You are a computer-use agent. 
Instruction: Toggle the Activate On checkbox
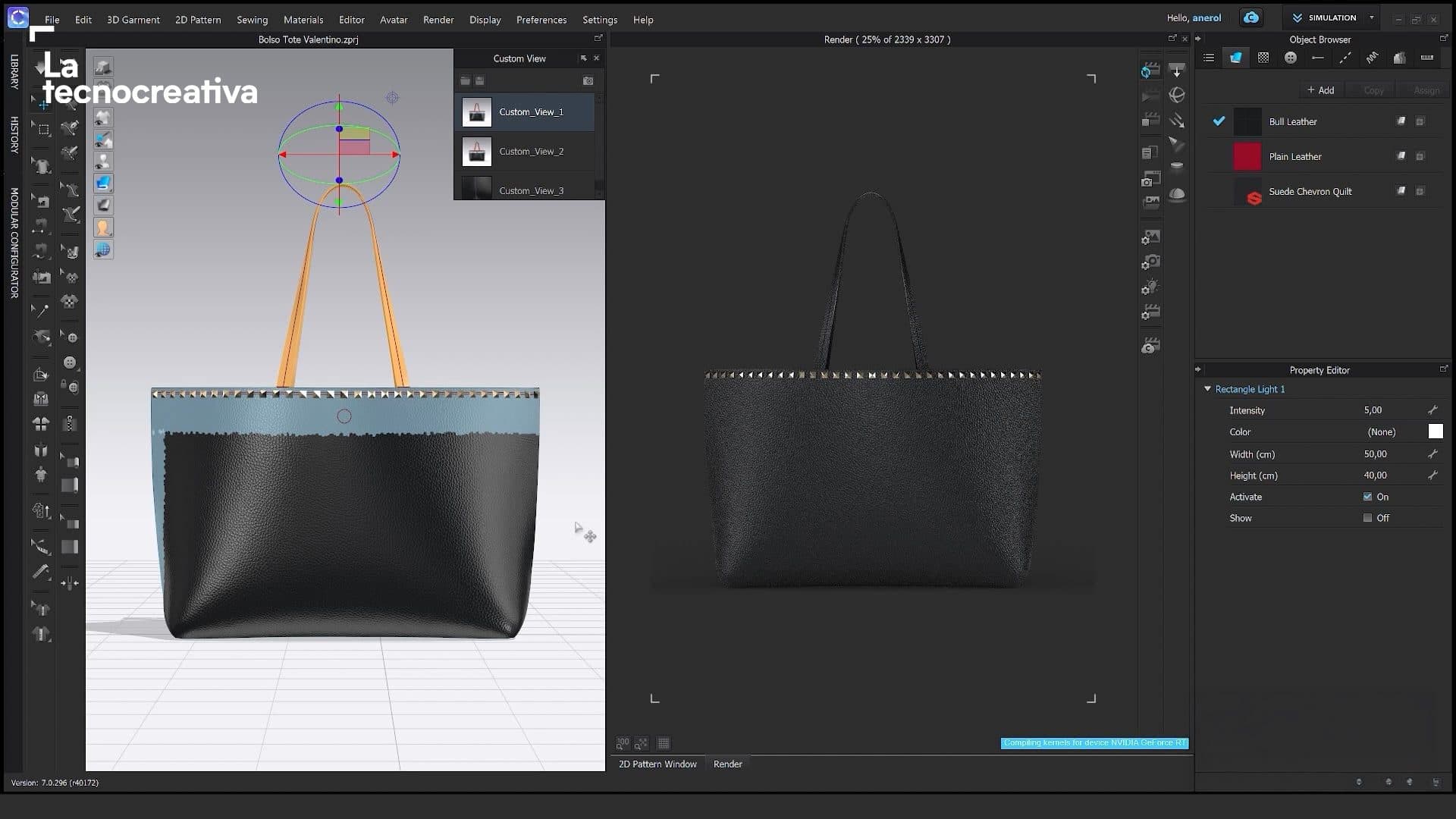[x=1367, y=497]
